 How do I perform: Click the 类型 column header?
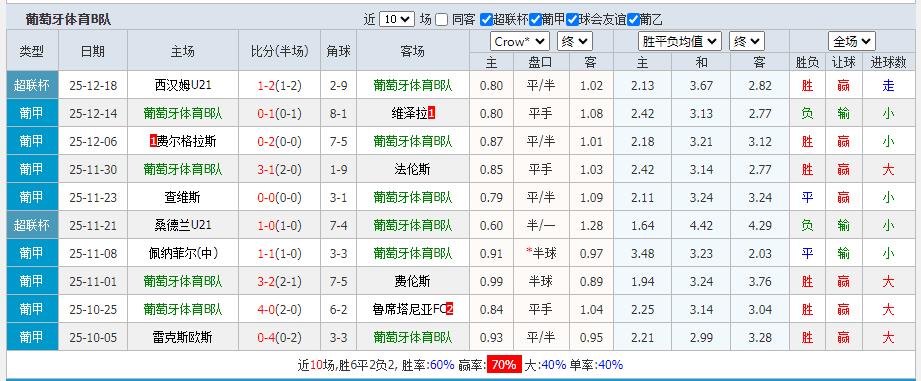[32, 51]
